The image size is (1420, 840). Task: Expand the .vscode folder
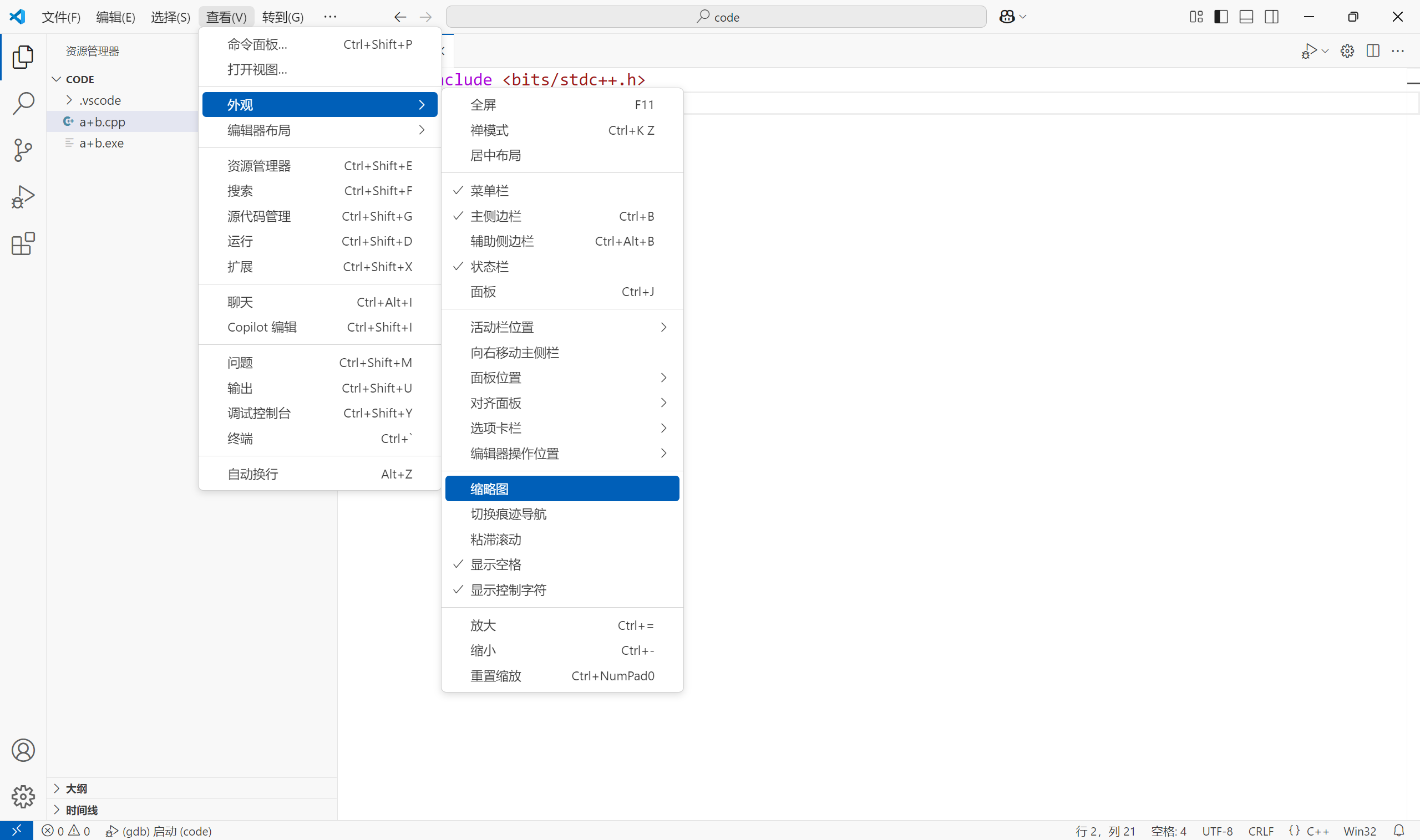tap(100, 100)
